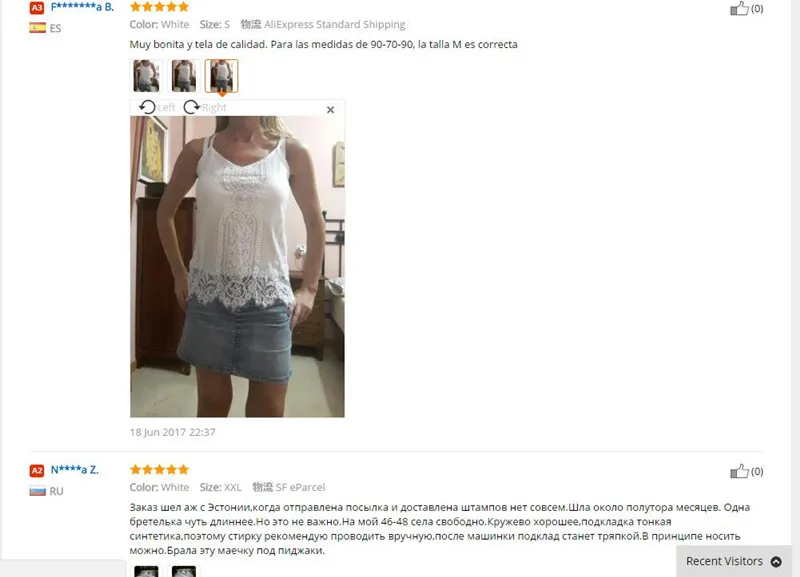Screen dimensions: 800x577
Task: Click the five-star rating on the Spanish review
Action: coord(159,7)
